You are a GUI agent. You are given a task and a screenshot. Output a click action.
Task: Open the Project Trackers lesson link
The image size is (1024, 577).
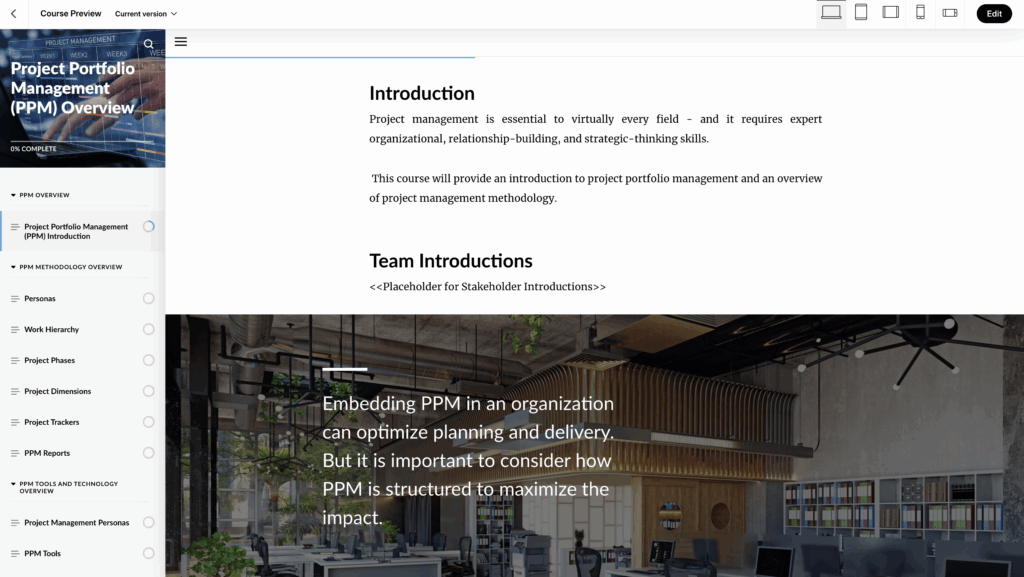(52, 422)
